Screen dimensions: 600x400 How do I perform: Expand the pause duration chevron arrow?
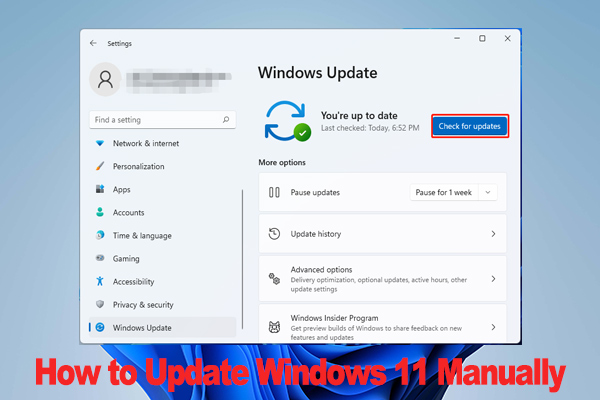point(488,193)
